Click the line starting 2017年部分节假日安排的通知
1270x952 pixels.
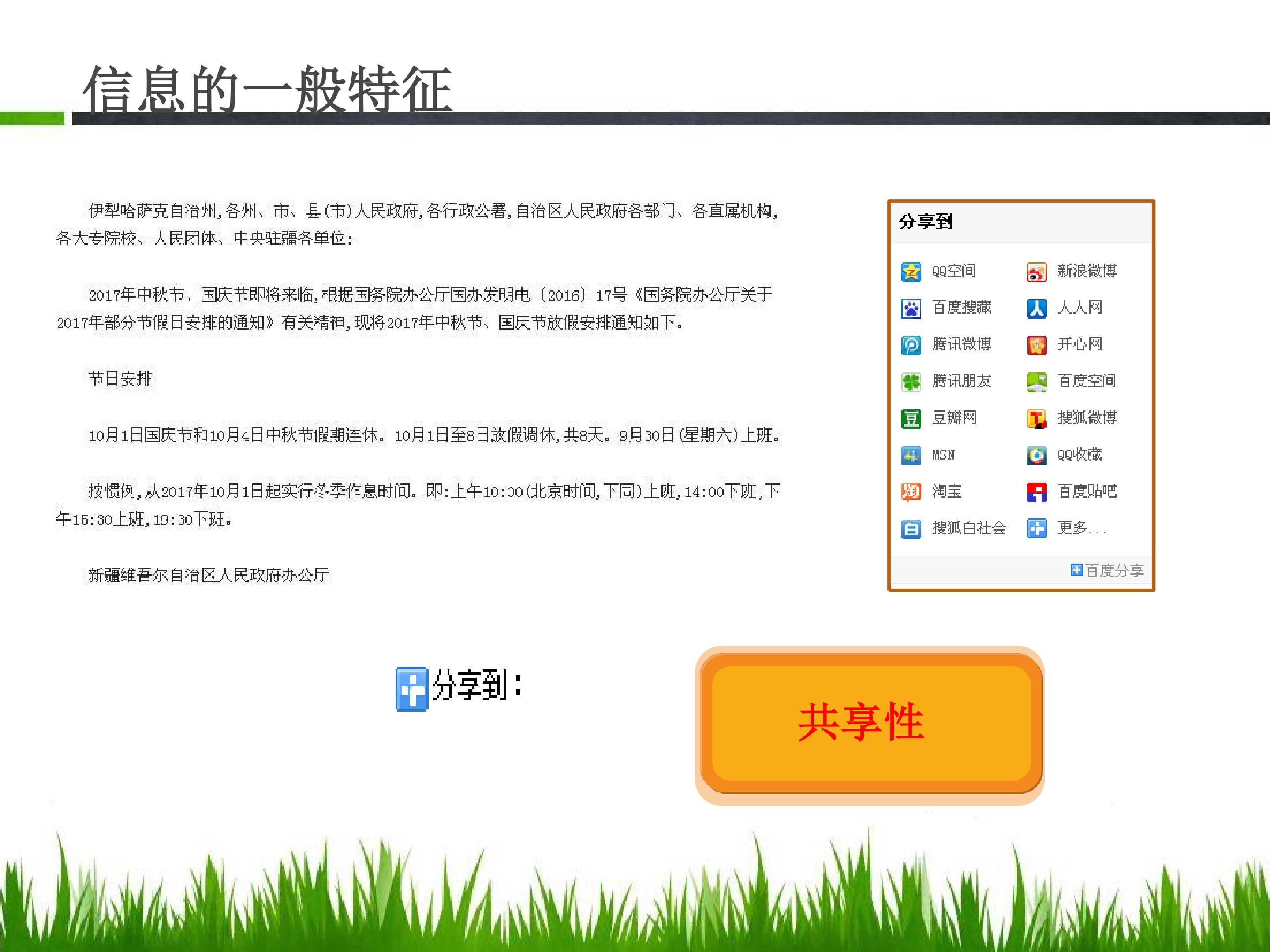click(x=370, y=323)
